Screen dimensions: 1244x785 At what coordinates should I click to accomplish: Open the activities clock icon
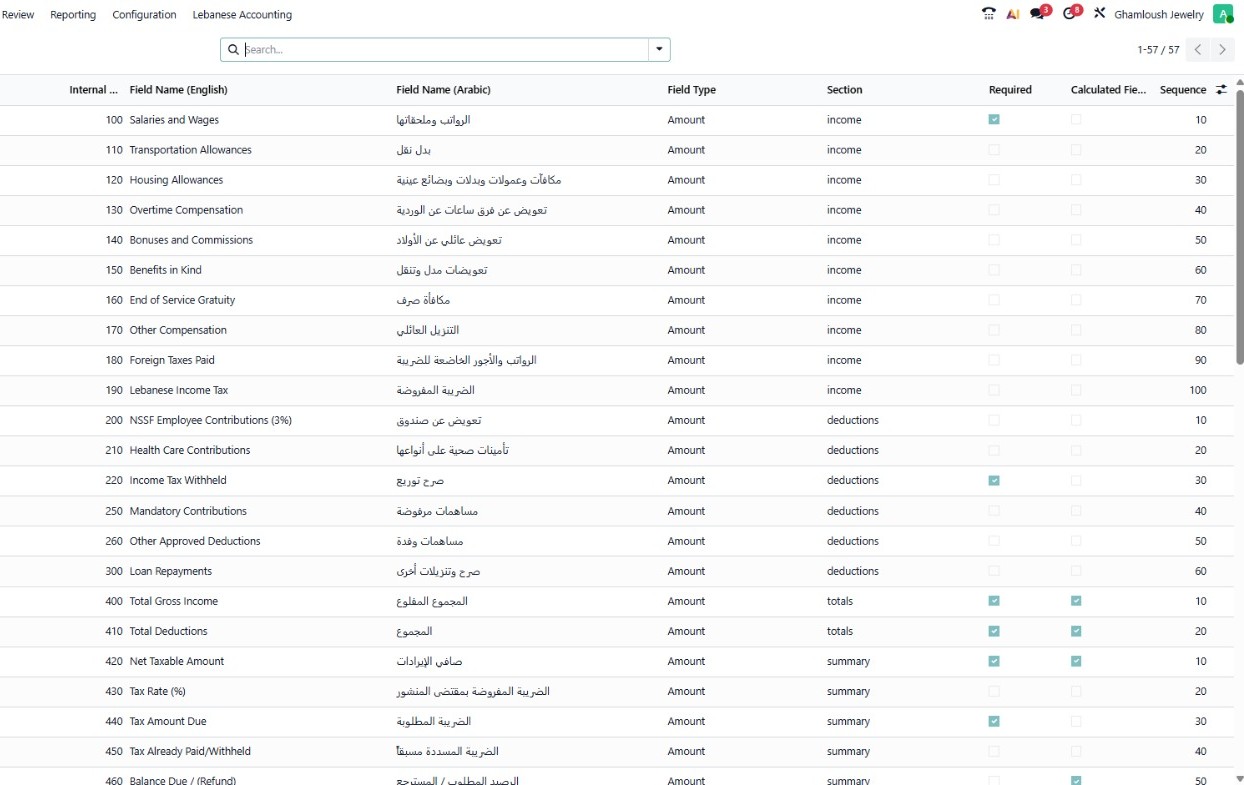1070,14
